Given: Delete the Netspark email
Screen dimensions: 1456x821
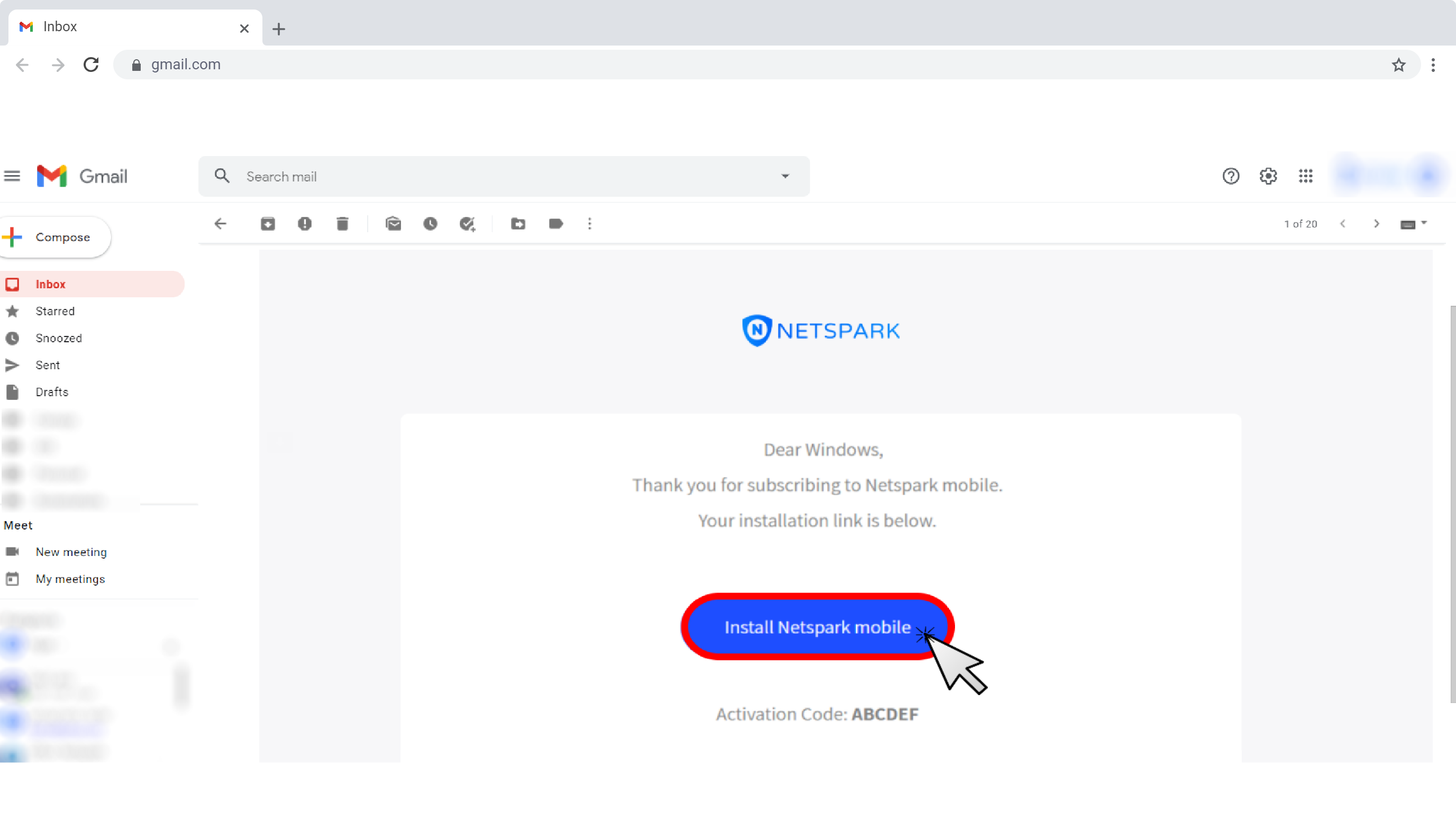Looking at the screenshot, I should coord(342,224).
